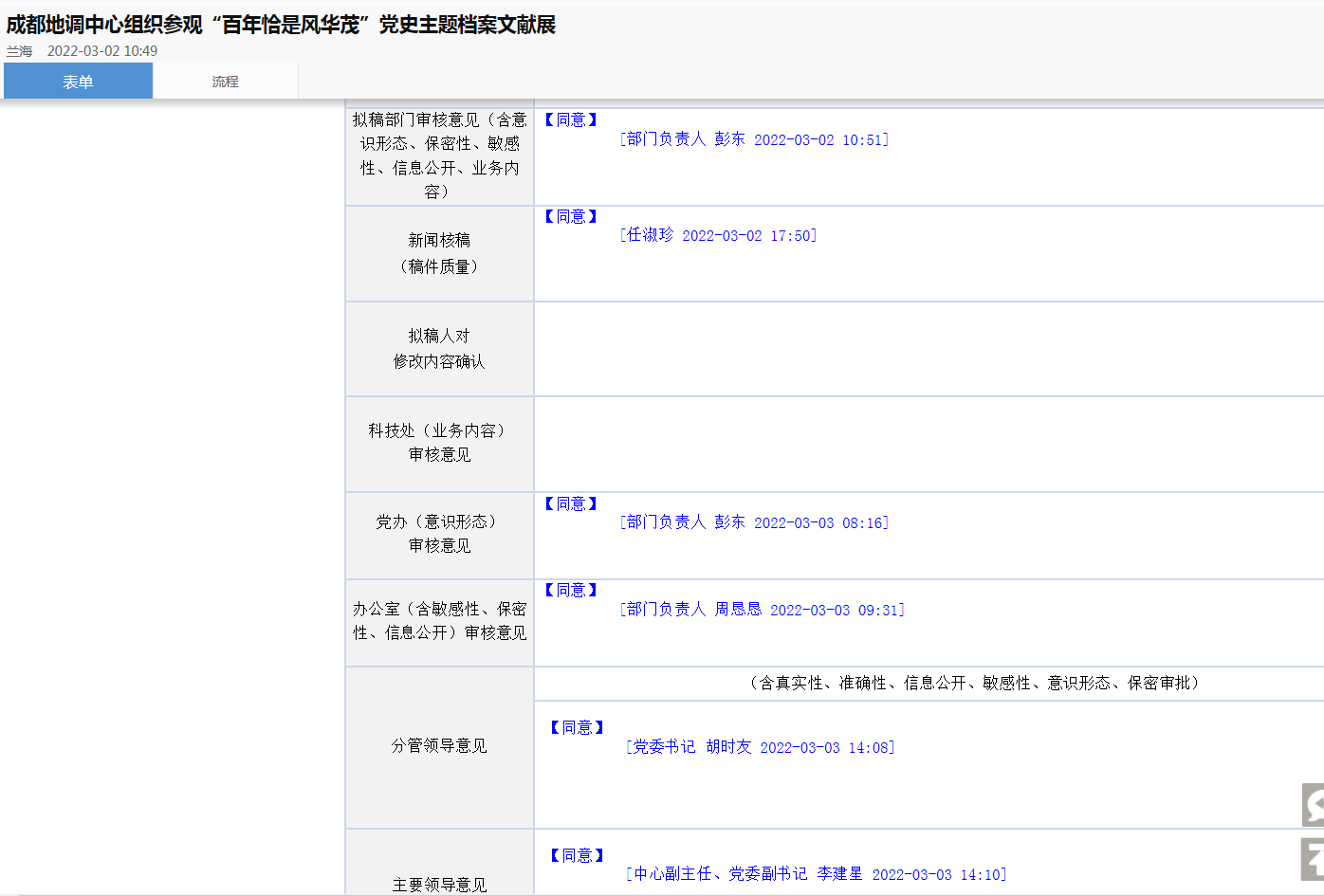Click the note 含真实性、准确性、信息公开
1324x896 pixels.
click(974, 683)
